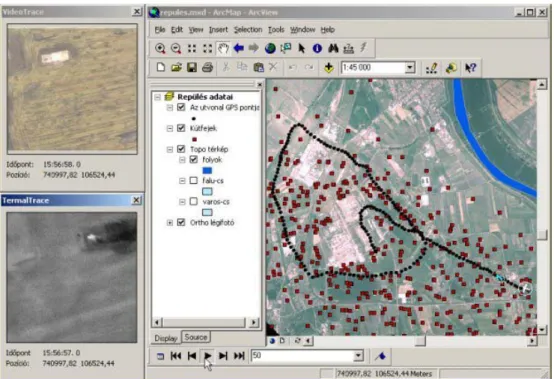The height and width of the screenshot is (379, 554).
Task: Open the Edit menu
Action: tap(177, 30)
